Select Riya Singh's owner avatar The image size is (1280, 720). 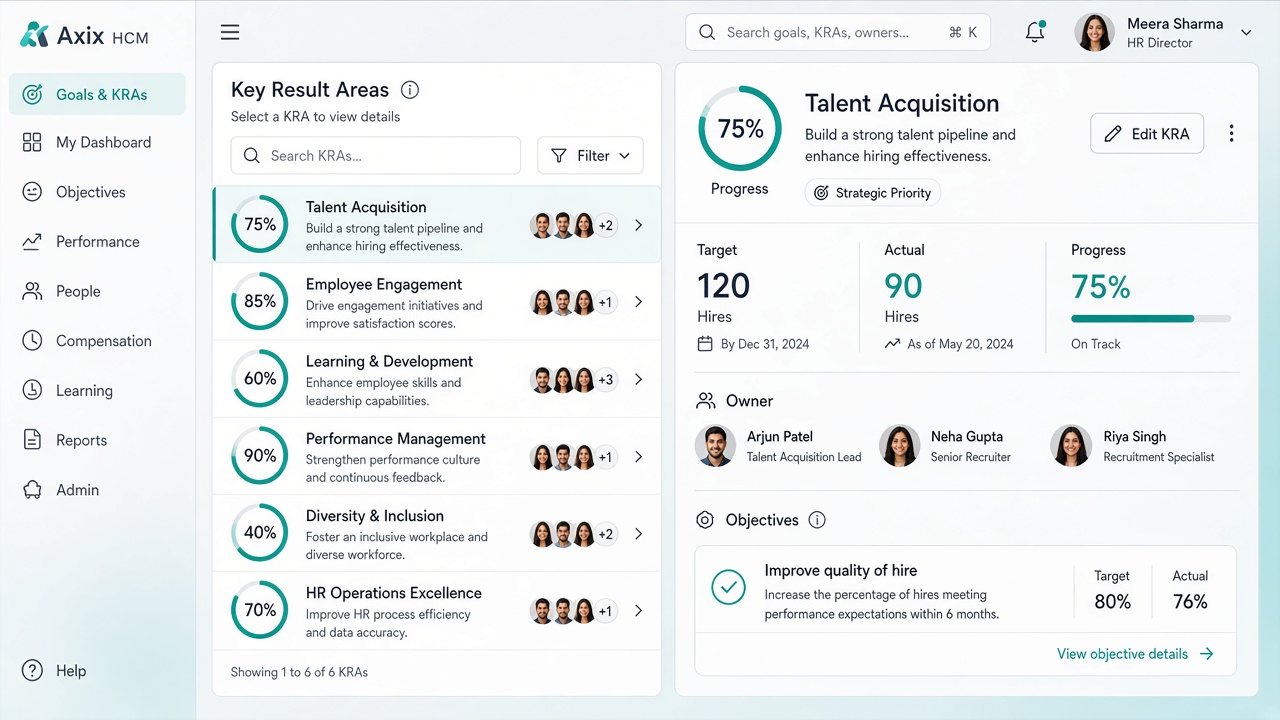(1071, 446)
